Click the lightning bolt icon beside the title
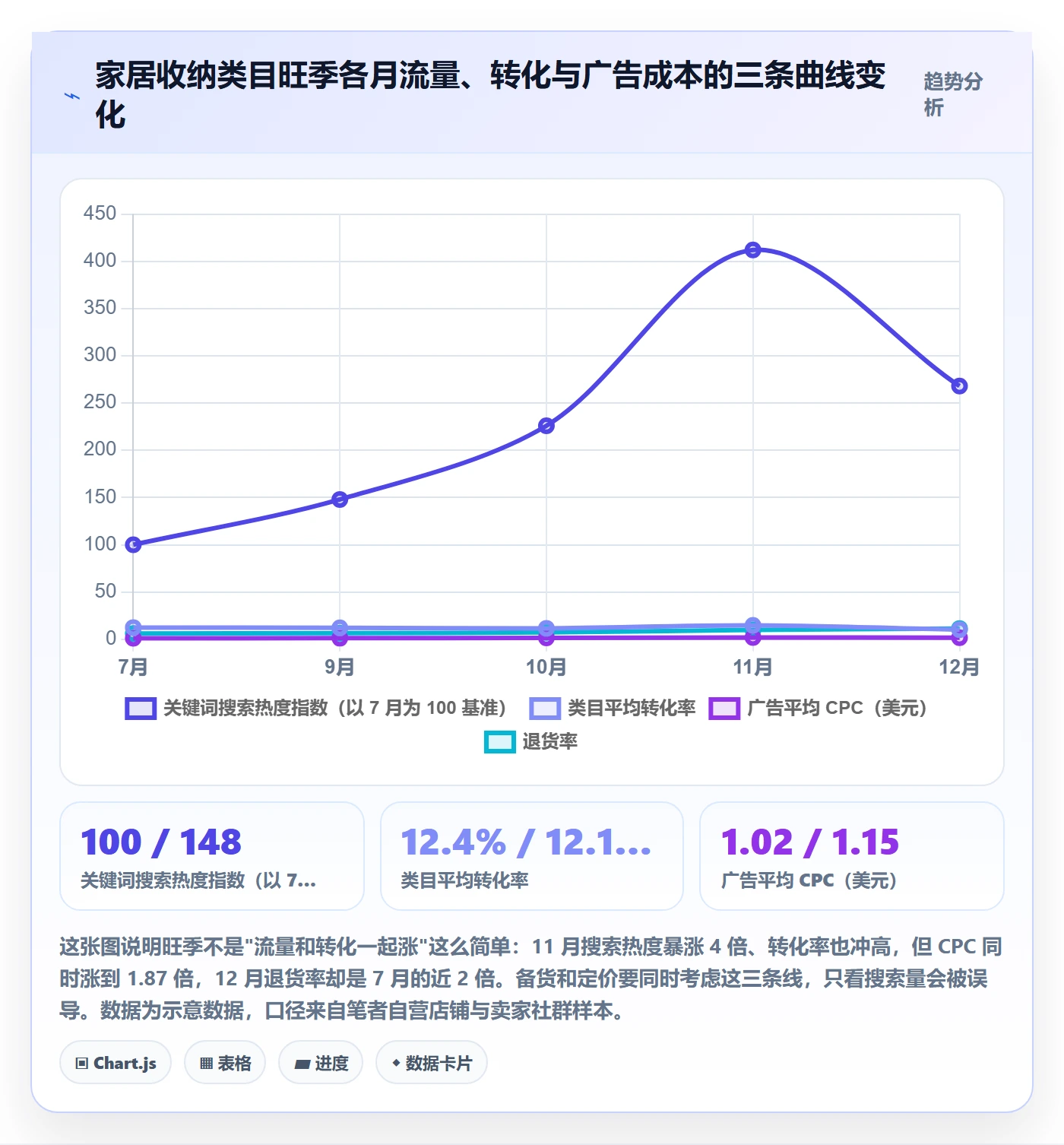 coord(72,96)
